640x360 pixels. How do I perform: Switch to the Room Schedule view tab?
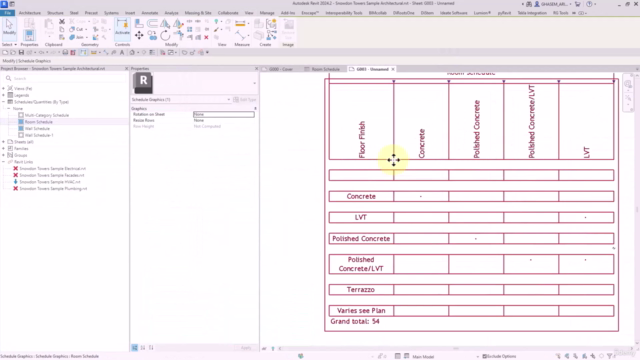coord(325,69)
